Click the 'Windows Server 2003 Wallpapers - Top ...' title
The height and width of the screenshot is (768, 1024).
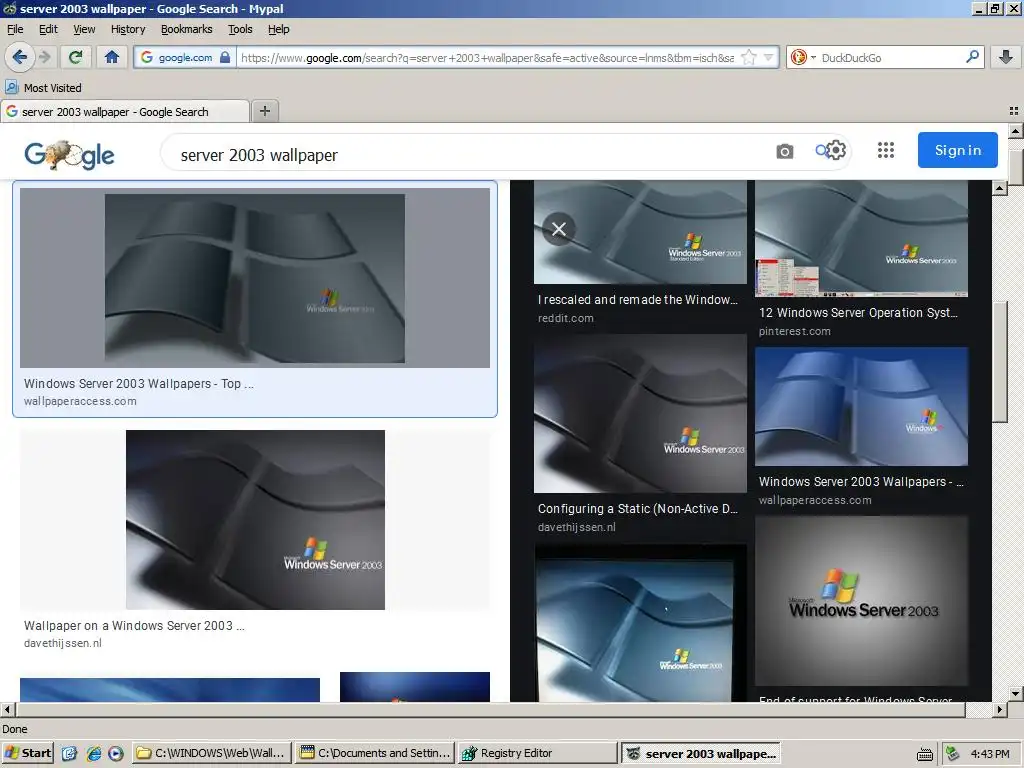coord(138,383)
